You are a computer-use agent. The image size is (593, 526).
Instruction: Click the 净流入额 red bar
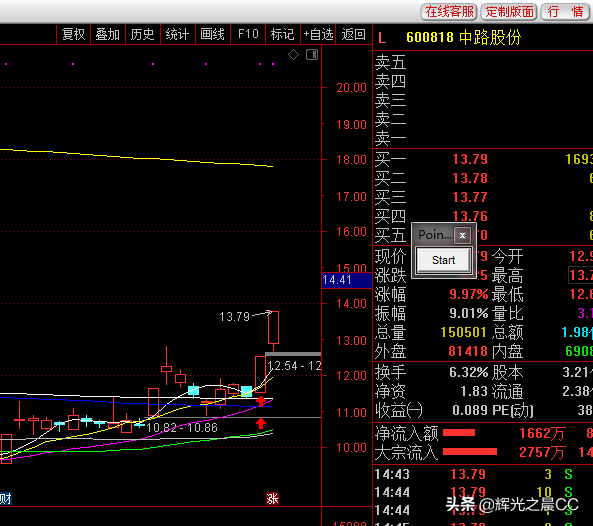coord(459,433)
